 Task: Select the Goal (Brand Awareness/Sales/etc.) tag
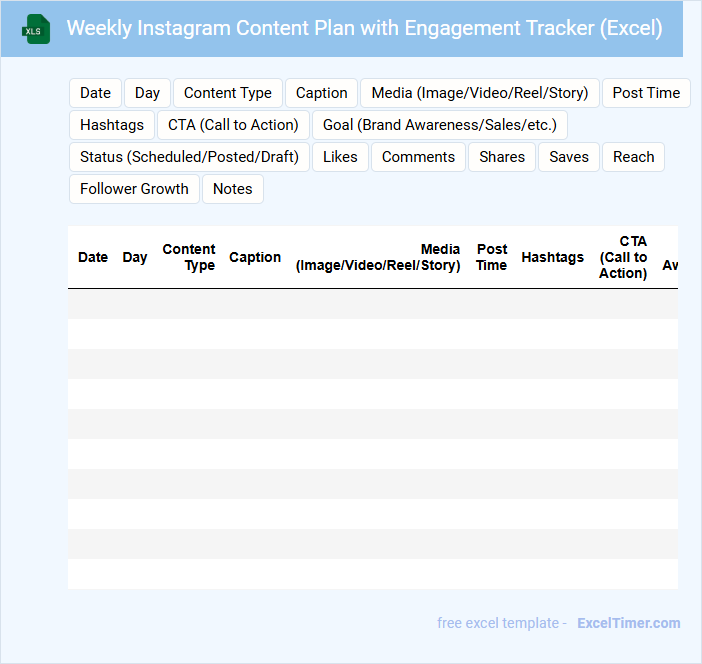440,125
